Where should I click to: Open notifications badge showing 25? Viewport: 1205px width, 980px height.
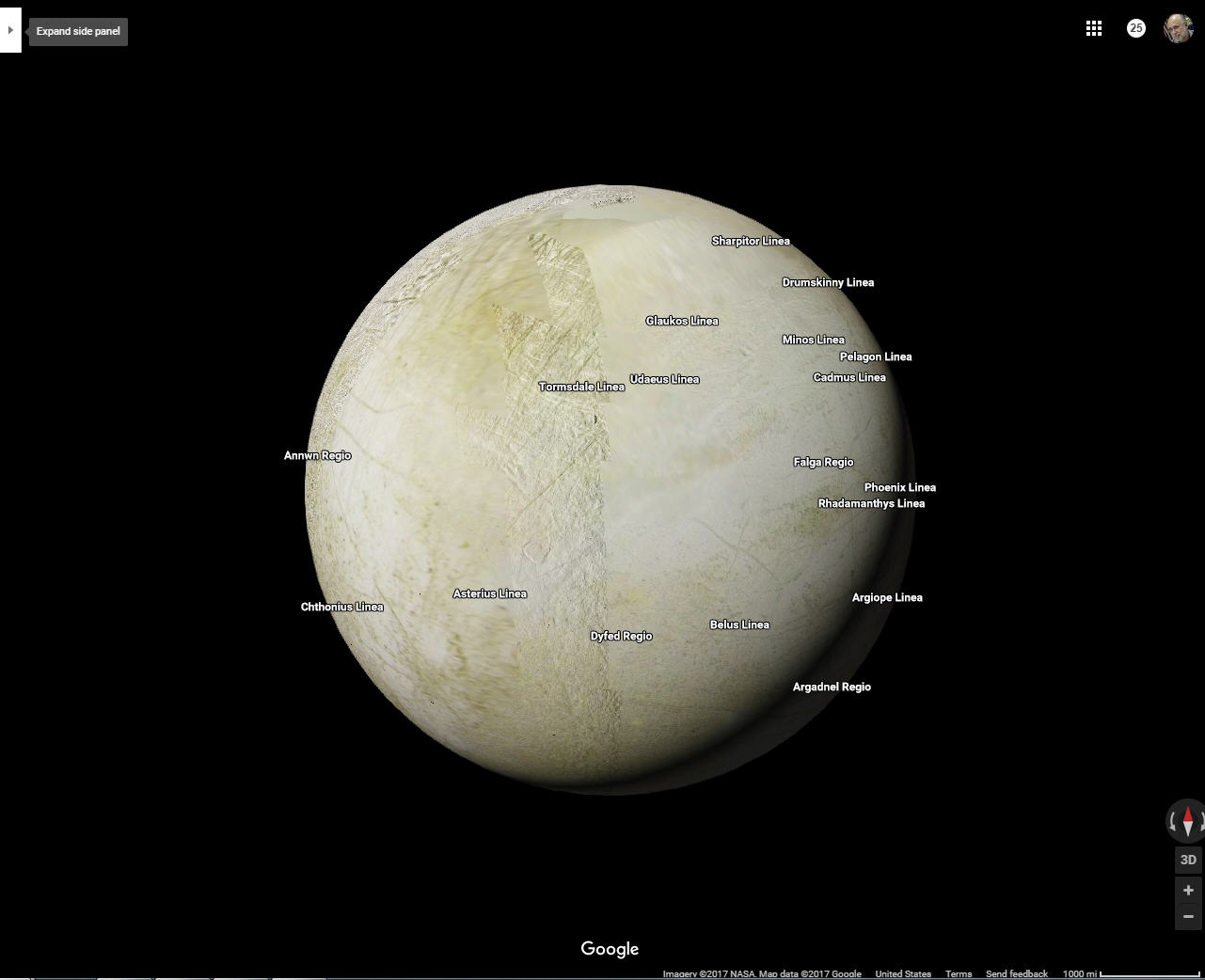[x=1135, y=29]
